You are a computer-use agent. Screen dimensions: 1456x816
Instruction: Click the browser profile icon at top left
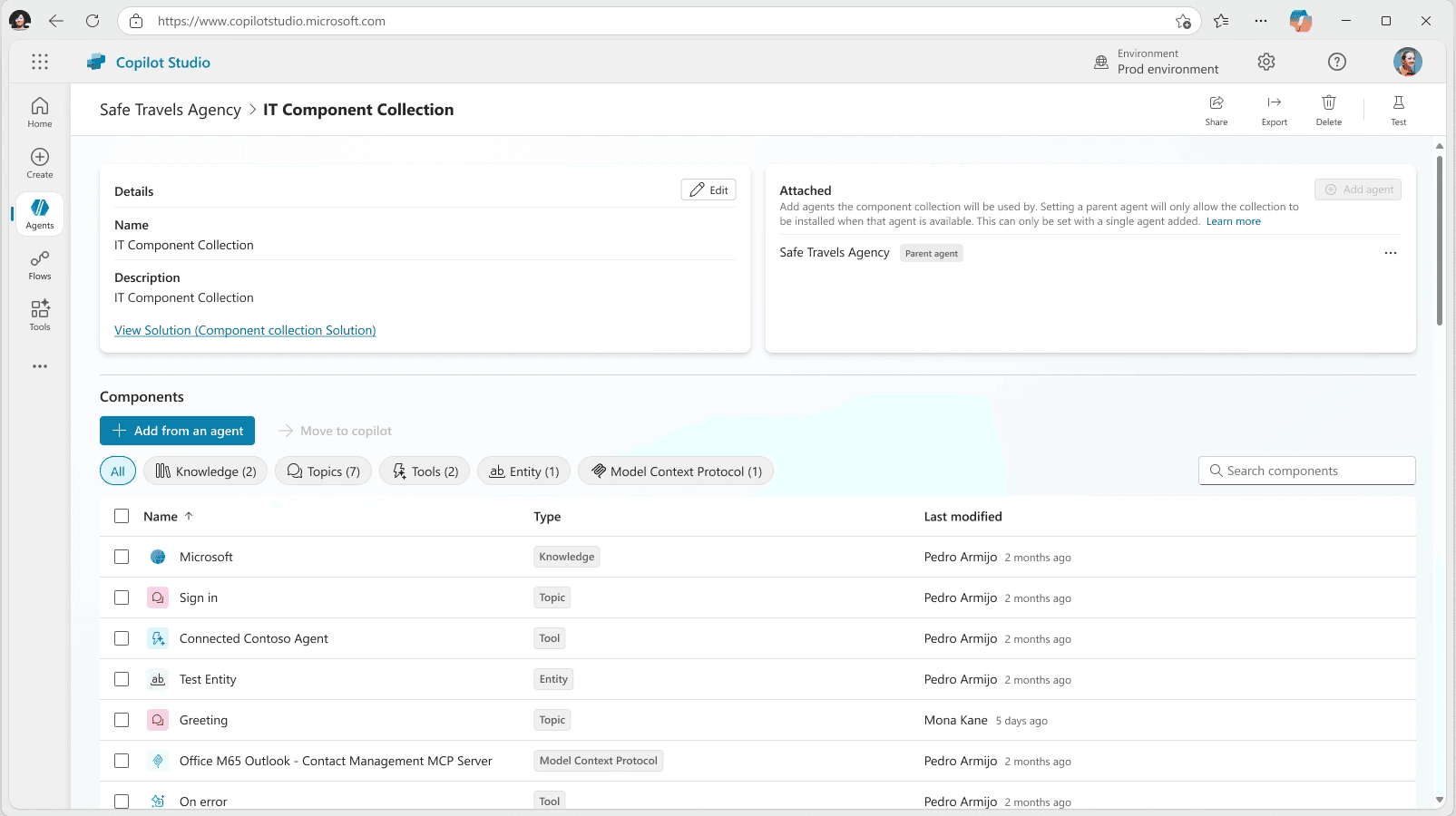pos(20,21)
